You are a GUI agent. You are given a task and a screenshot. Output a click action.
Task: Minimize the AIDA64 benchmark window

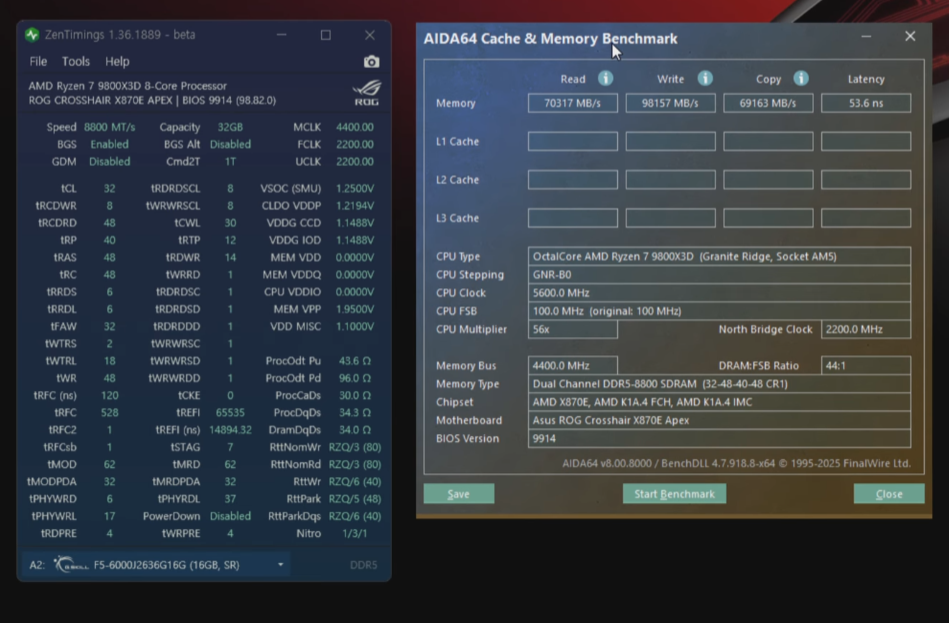(866, 36)
